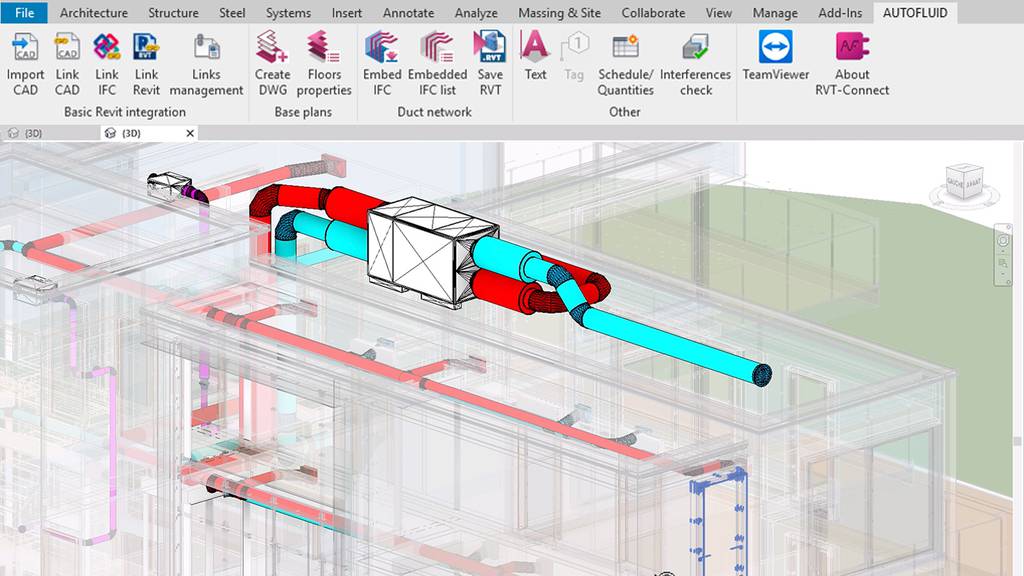Click the Import CAD tool
Screen dimensions: 1024x576
(25, 64)
